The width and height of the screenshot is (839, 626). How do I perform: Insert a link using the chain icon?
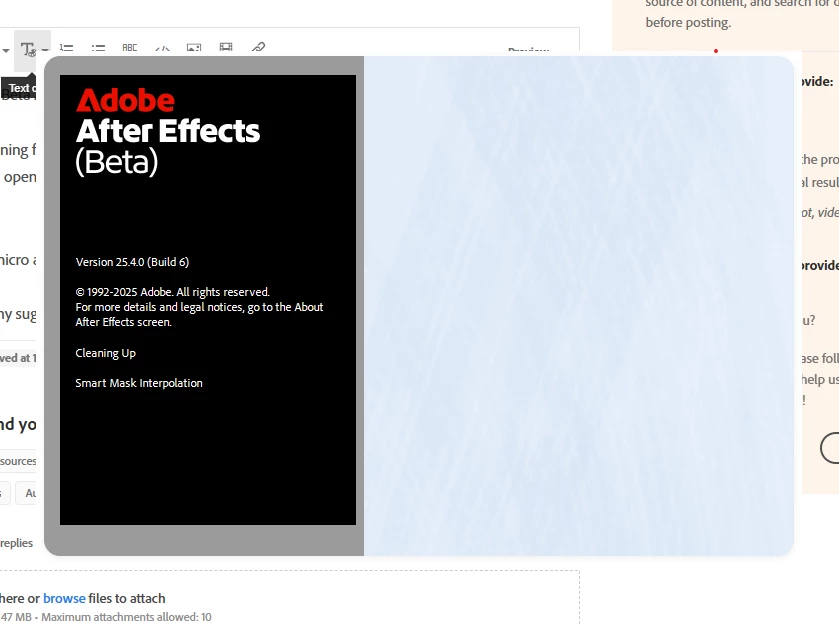coord(258,47)
